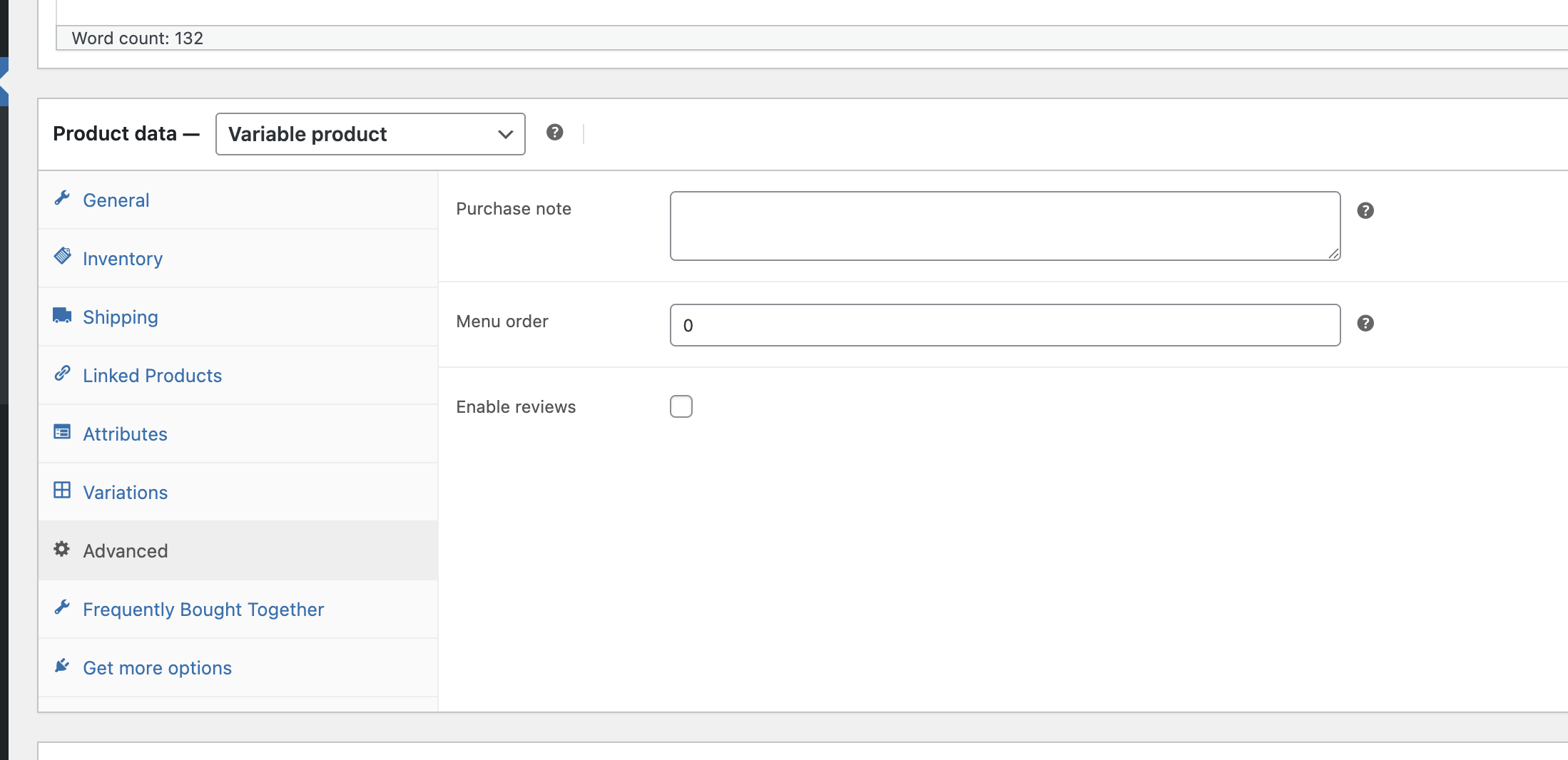Click the Get more options link
Image resolution: width=1568 pixels, height=760 pixels.
click(158, 668)
